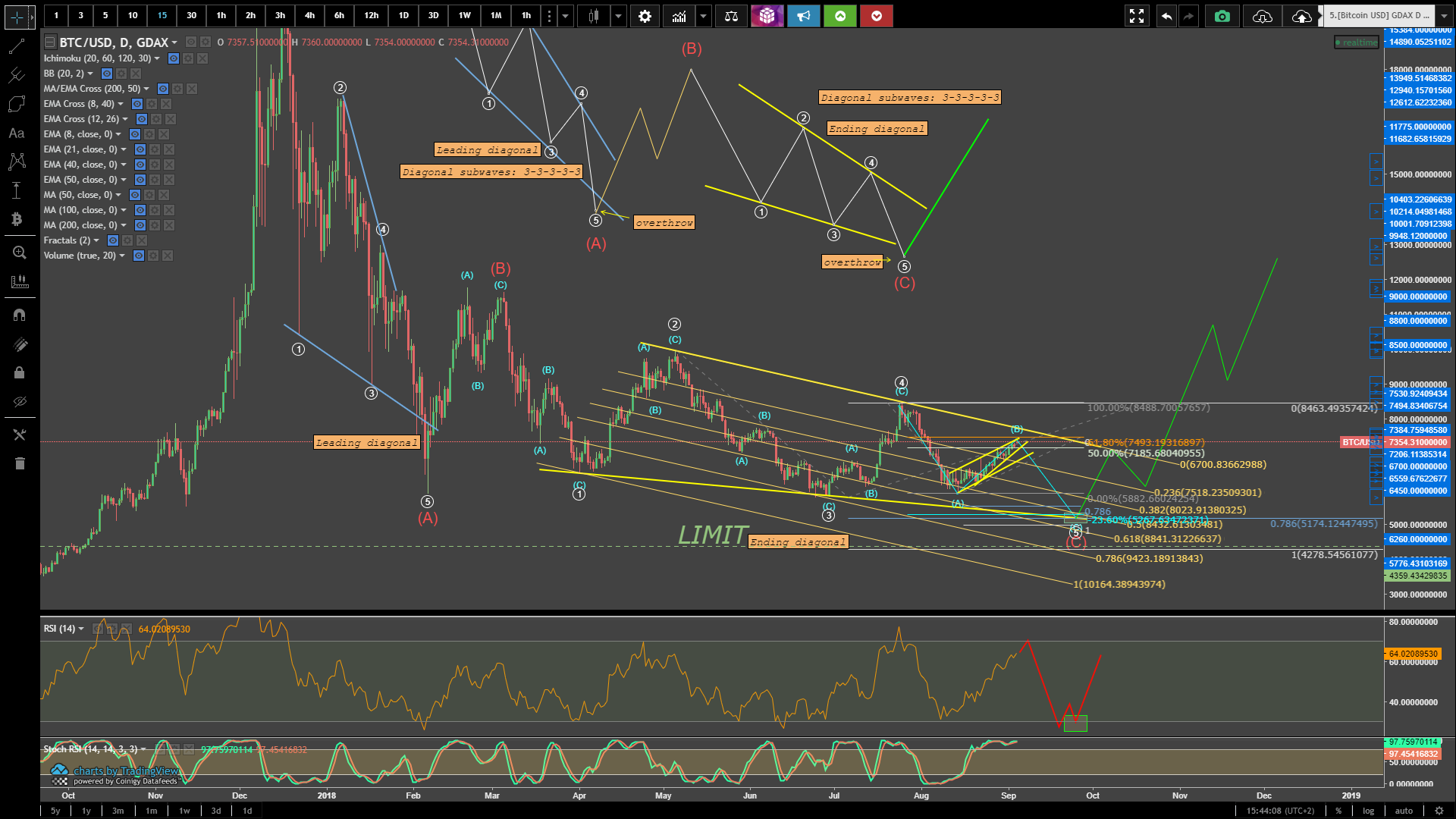1456x819 pixels.
Task: Remove the Fractals (2) indicator with X
Action: pos(142,240)
